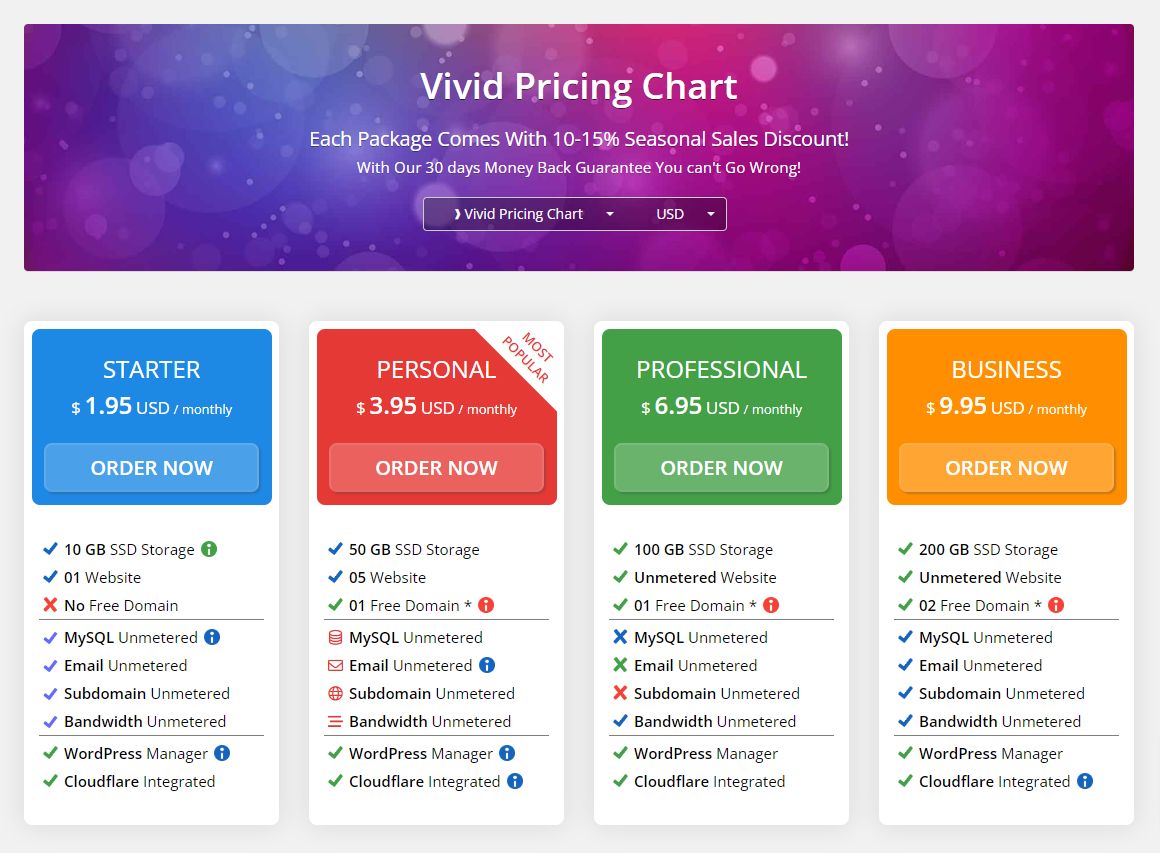This screenshot has height=853, width=1160.
Task: Click the green info icon beside 10 GB SSD Storage
Action: coord(209,549)
